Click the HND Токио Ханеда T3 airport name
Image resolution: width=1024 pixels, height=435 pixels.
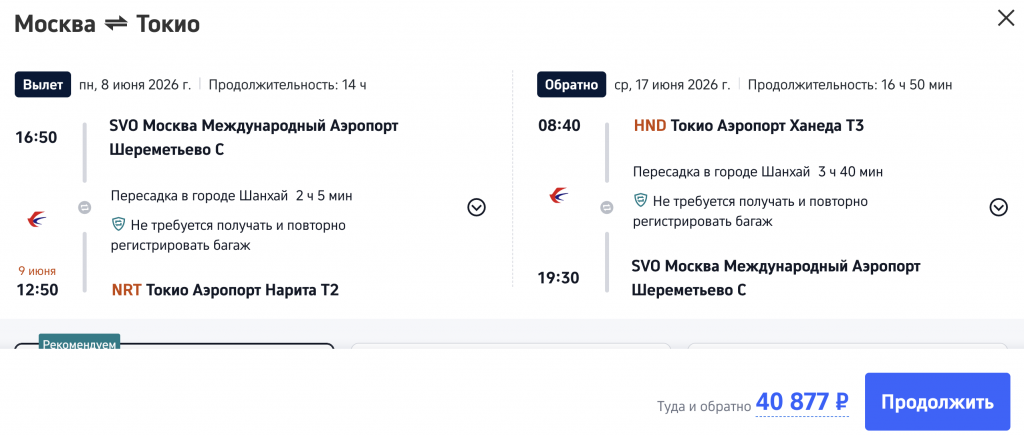pos(748,126)
